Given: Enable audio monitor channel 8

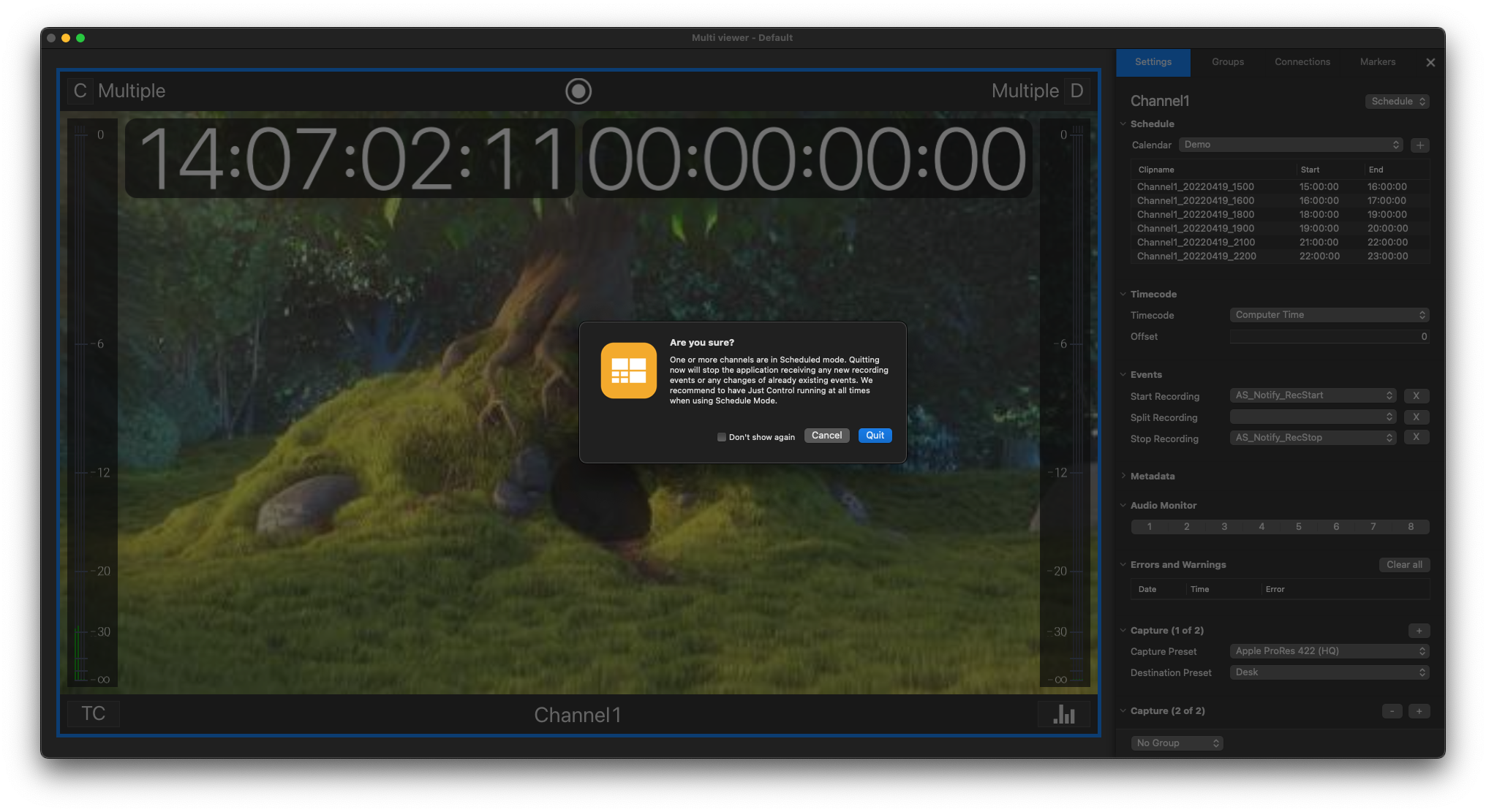Looking at the screenshot, I should coord(1411,526).
